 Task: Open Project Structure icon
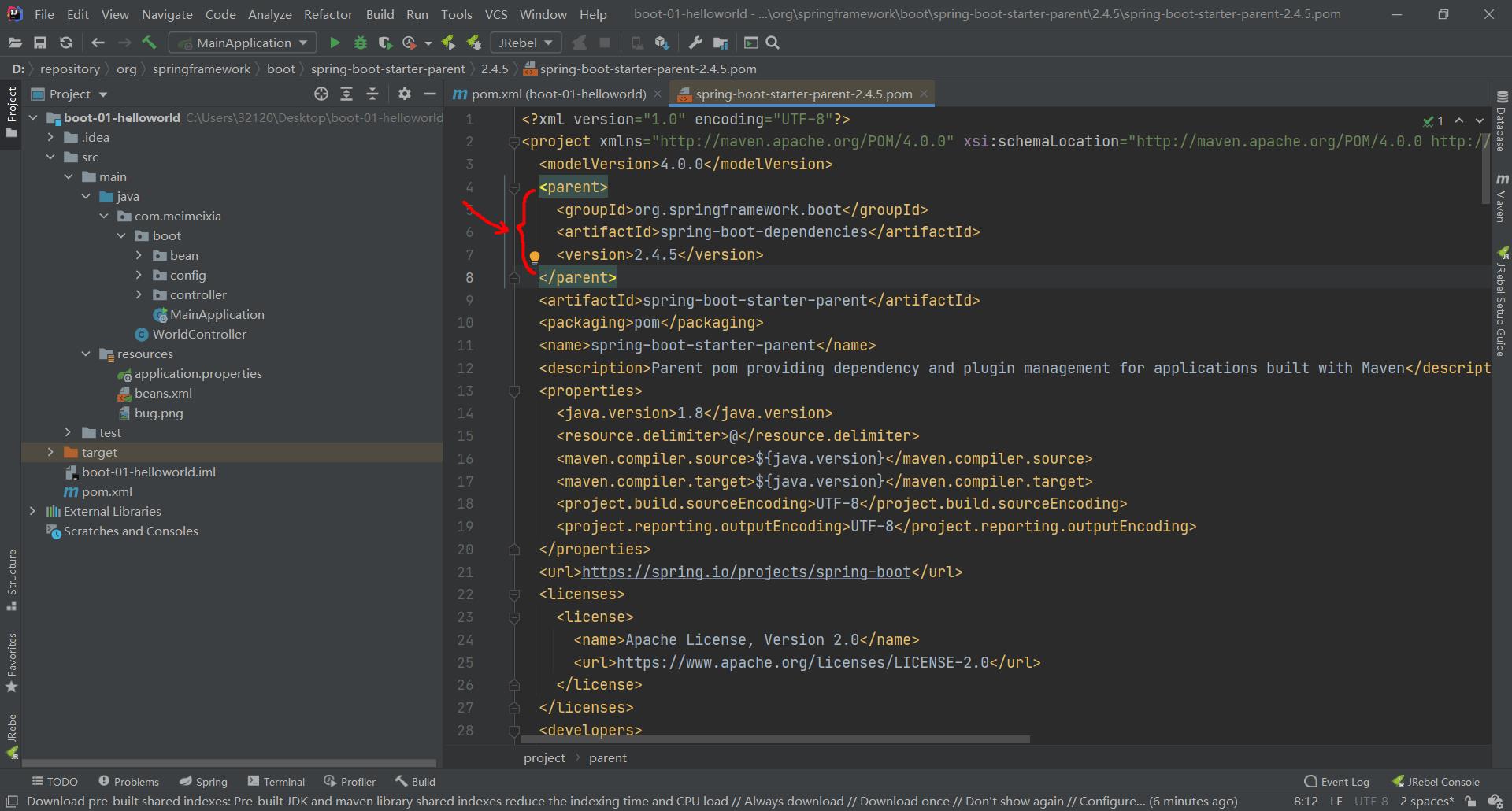[x=720, y=43]
